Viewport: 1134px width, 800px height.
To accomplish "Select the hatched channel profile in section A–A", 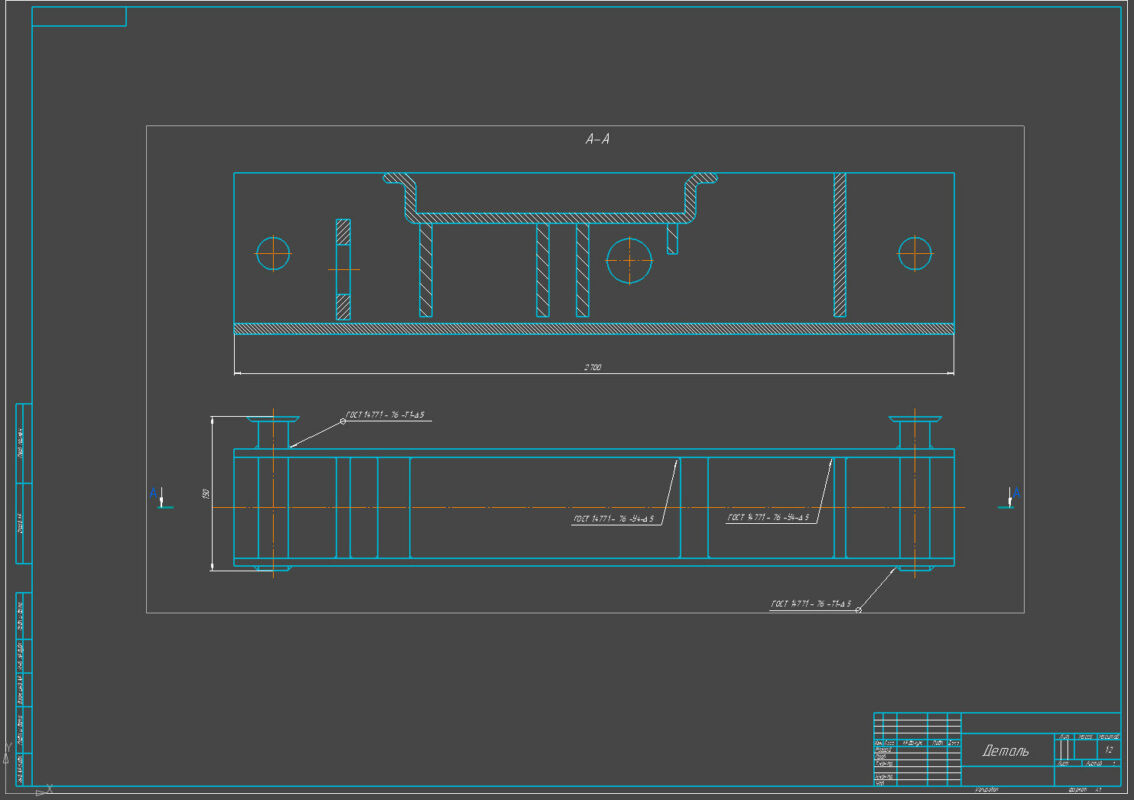I will click(550, 217).
